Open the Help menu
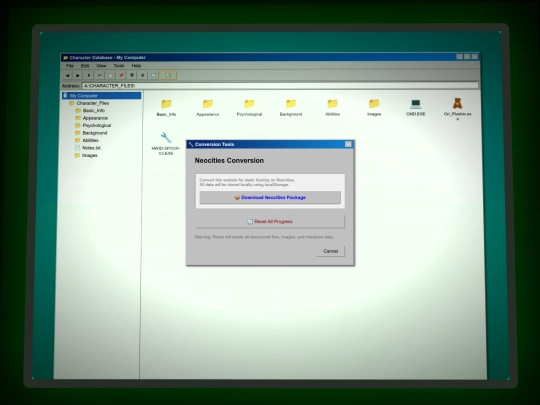 click(x=136, y=66)
